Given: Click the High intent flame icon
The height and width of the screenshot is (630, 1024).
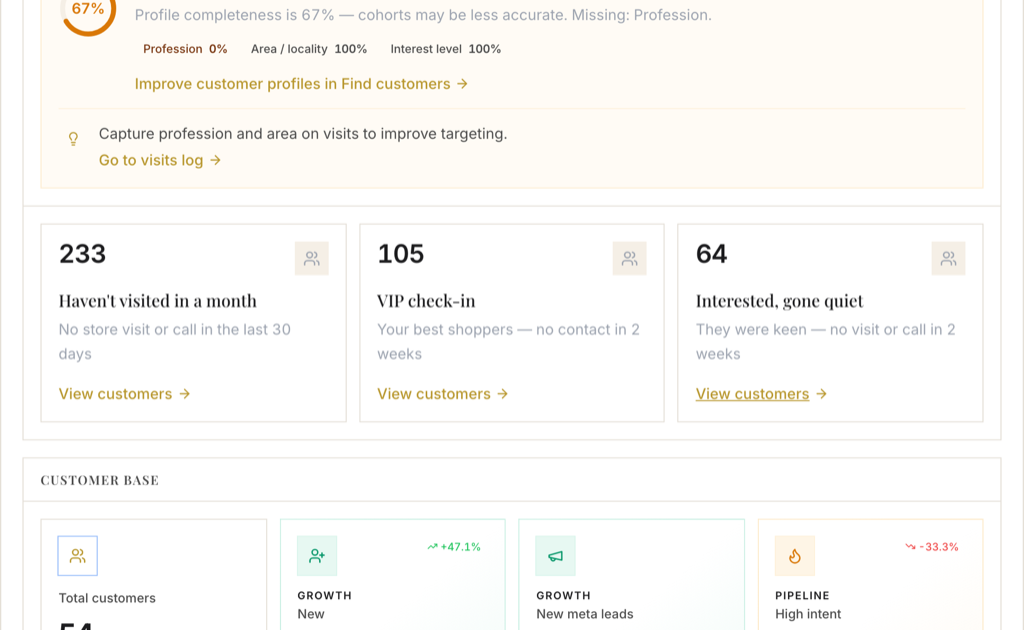Looking at the screenshot, I should [x=795, y=556].
